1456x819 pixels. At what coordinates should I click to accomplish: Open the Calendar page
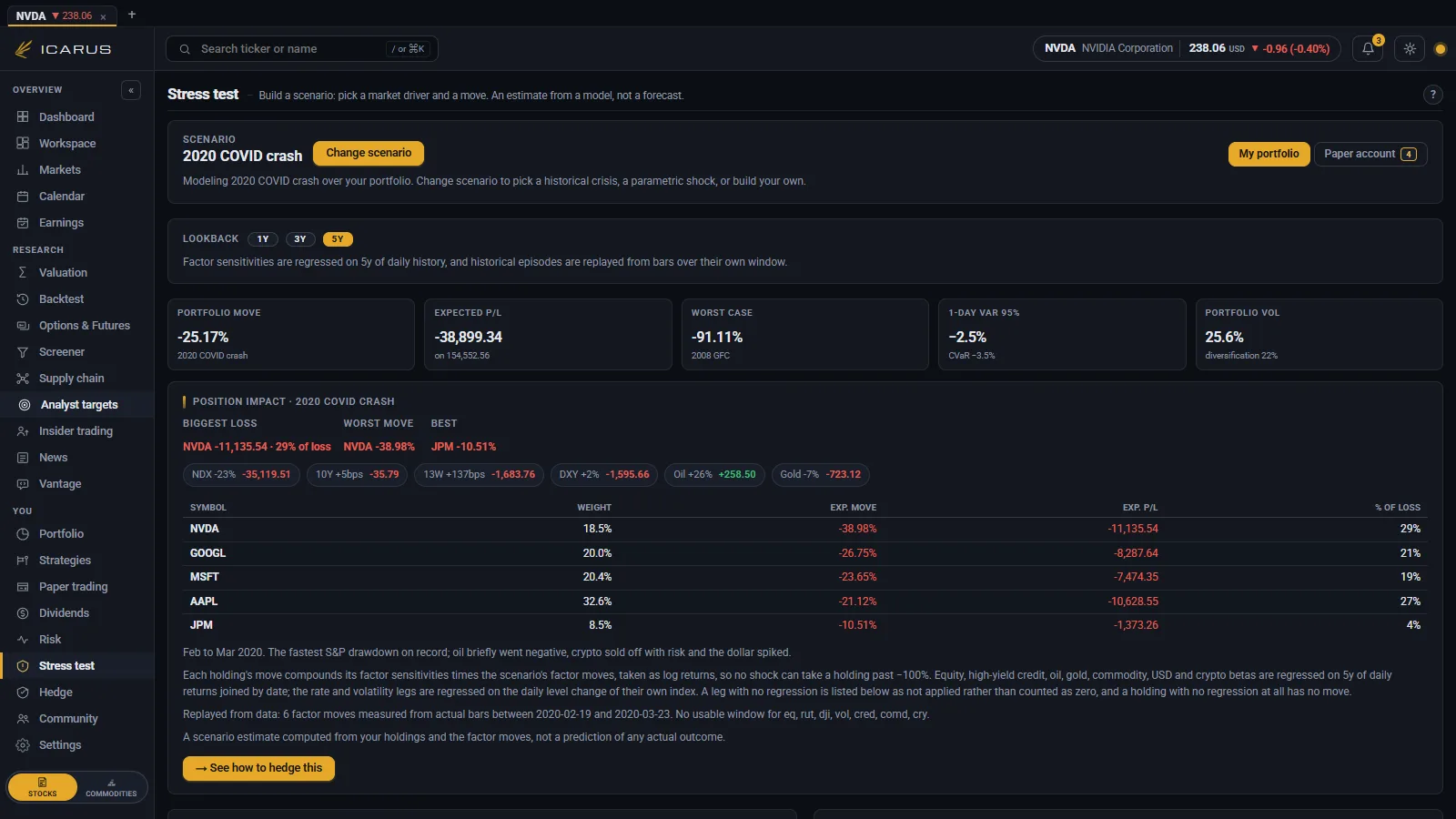(76, 196)
